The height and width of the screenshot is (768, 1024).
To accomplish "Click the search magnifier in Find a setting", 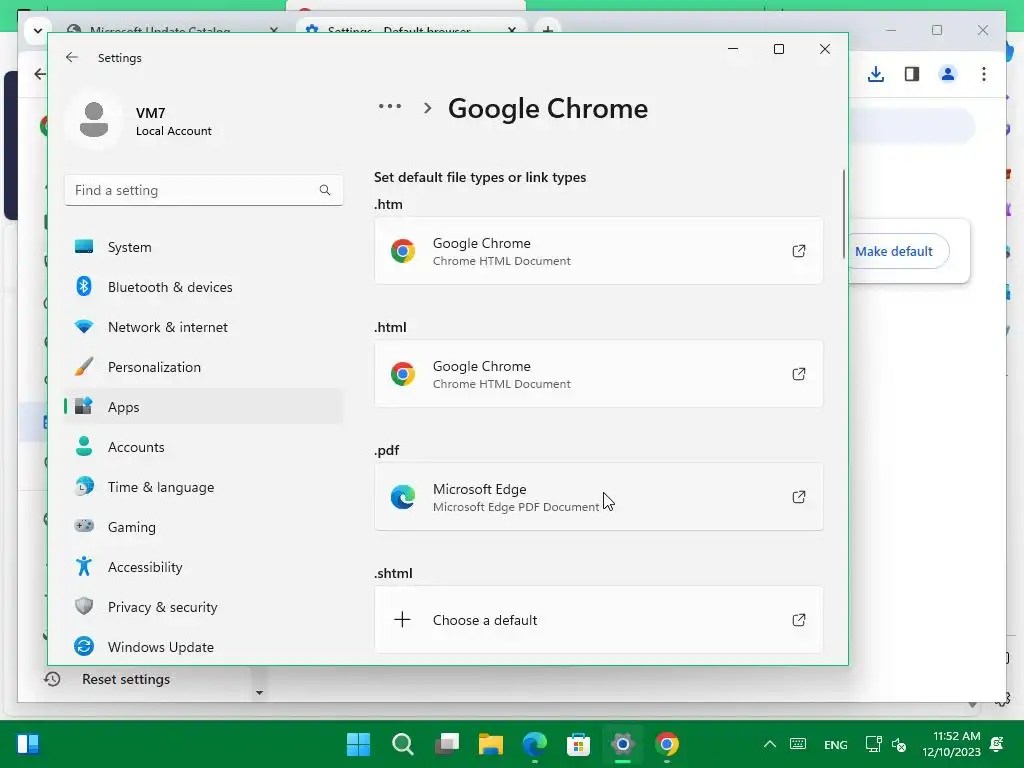I will point(325,190).
